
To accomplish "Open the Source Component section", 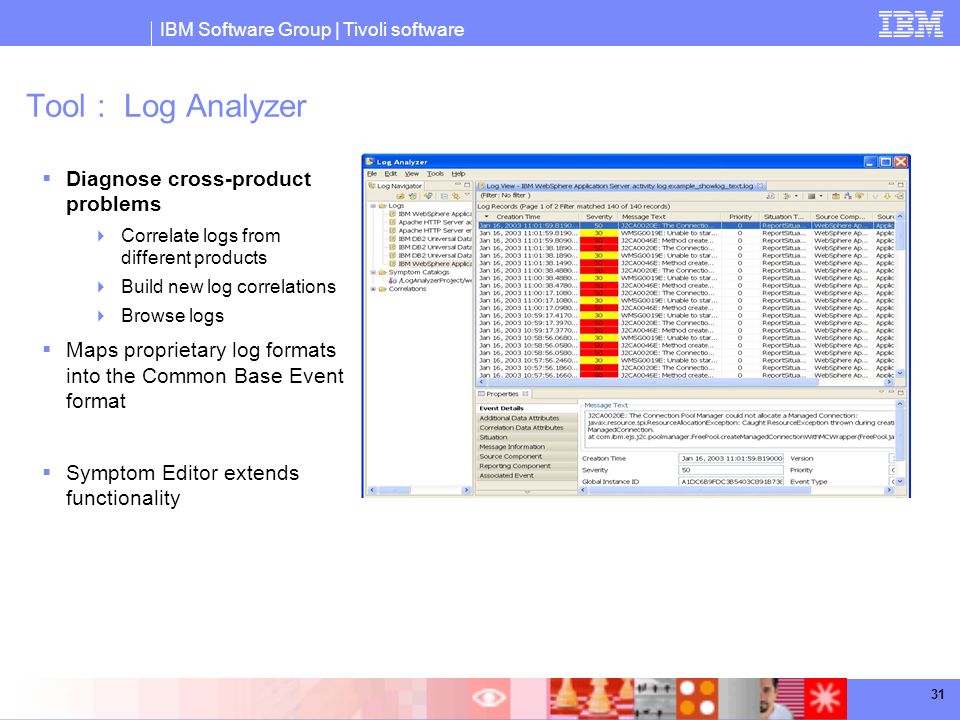I will click(527, 456).
